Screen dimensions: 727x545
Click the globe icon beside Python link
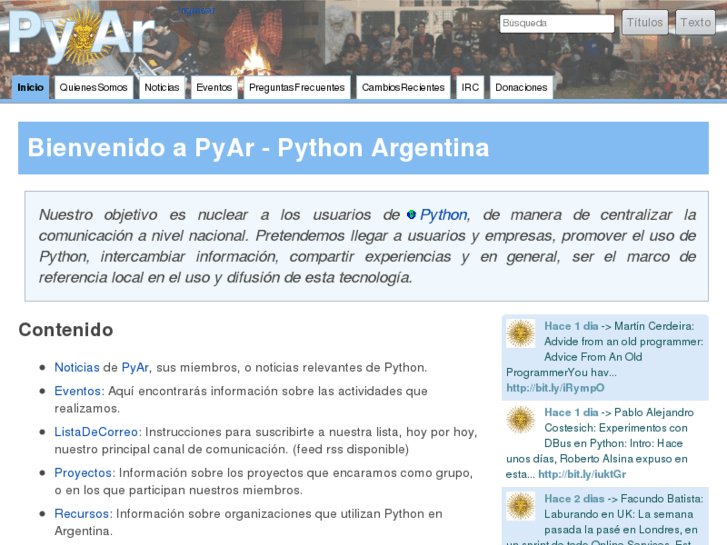coord(411,215)
